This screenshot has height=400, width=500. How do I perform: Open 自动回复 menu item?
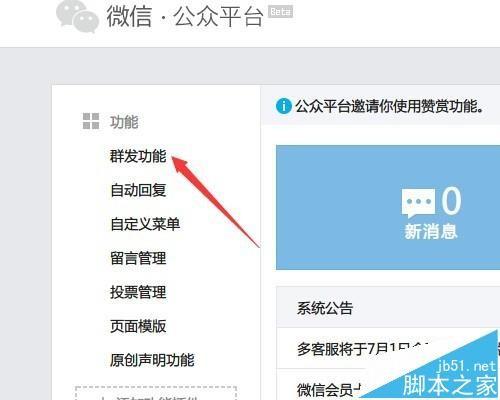(138, 190)
